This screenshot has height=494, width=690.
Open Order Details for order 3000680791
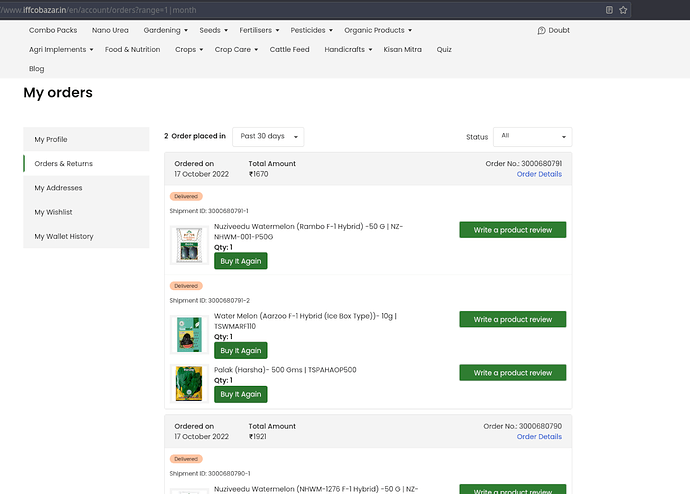click(x=539, y=174)
